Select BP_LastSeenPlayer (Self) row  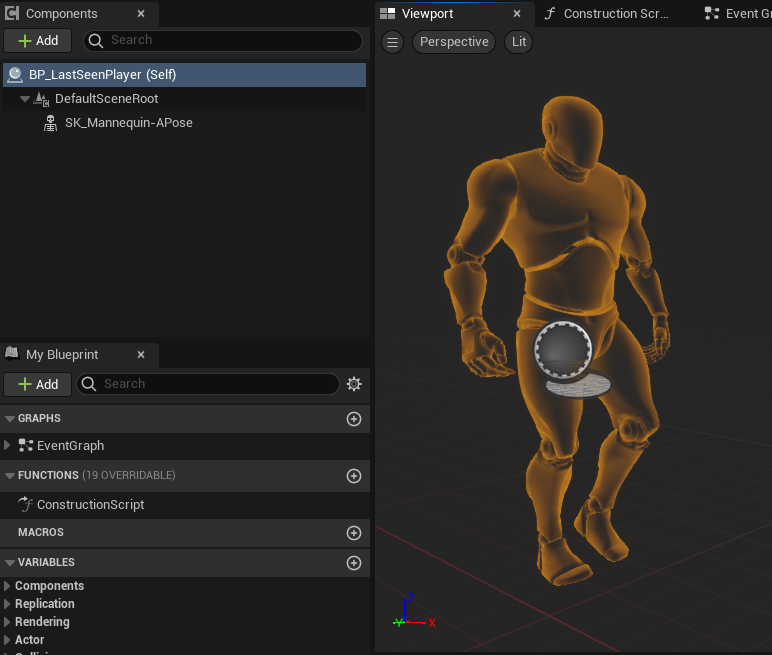(184, 75)
